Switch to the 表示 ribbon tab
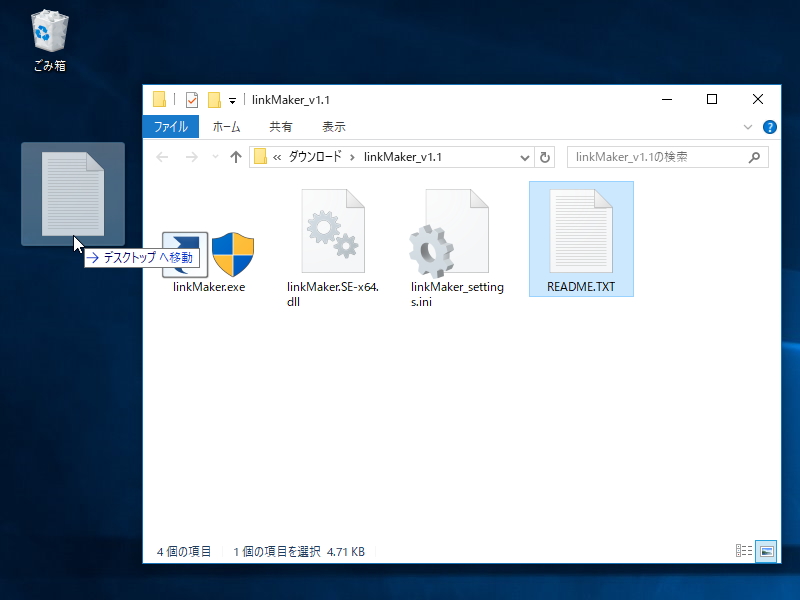800x600 pixels. click(x=333, y=127)
